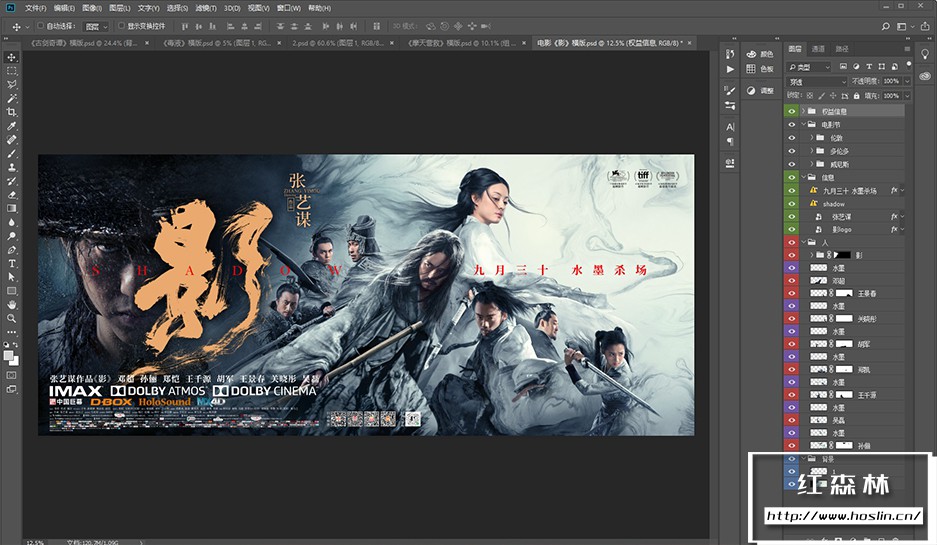The height and width of the screenshot is (545, 937).
Task: Collapse the 电影节 layer group
Action: point(803,124)
